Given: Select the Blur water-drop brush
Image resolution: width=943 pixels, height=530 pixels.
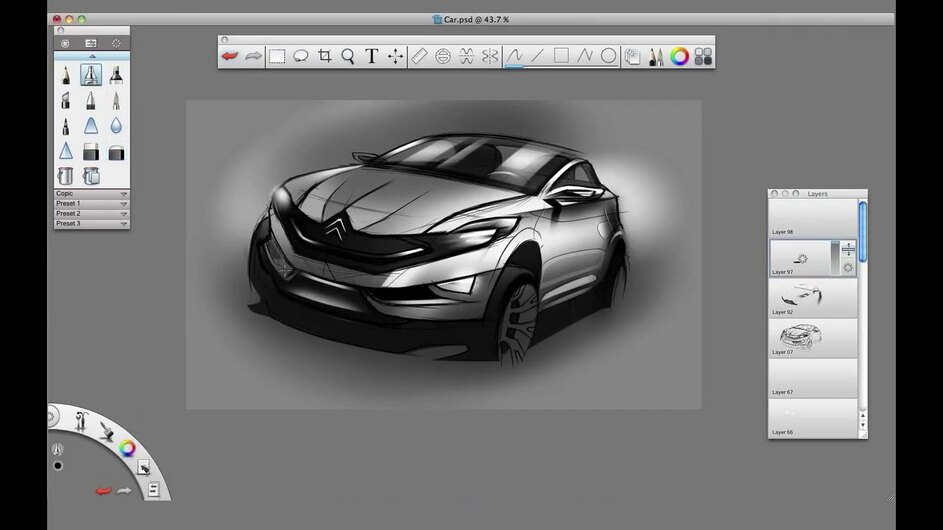Looking at the screenshot, I should click(116, 126).
